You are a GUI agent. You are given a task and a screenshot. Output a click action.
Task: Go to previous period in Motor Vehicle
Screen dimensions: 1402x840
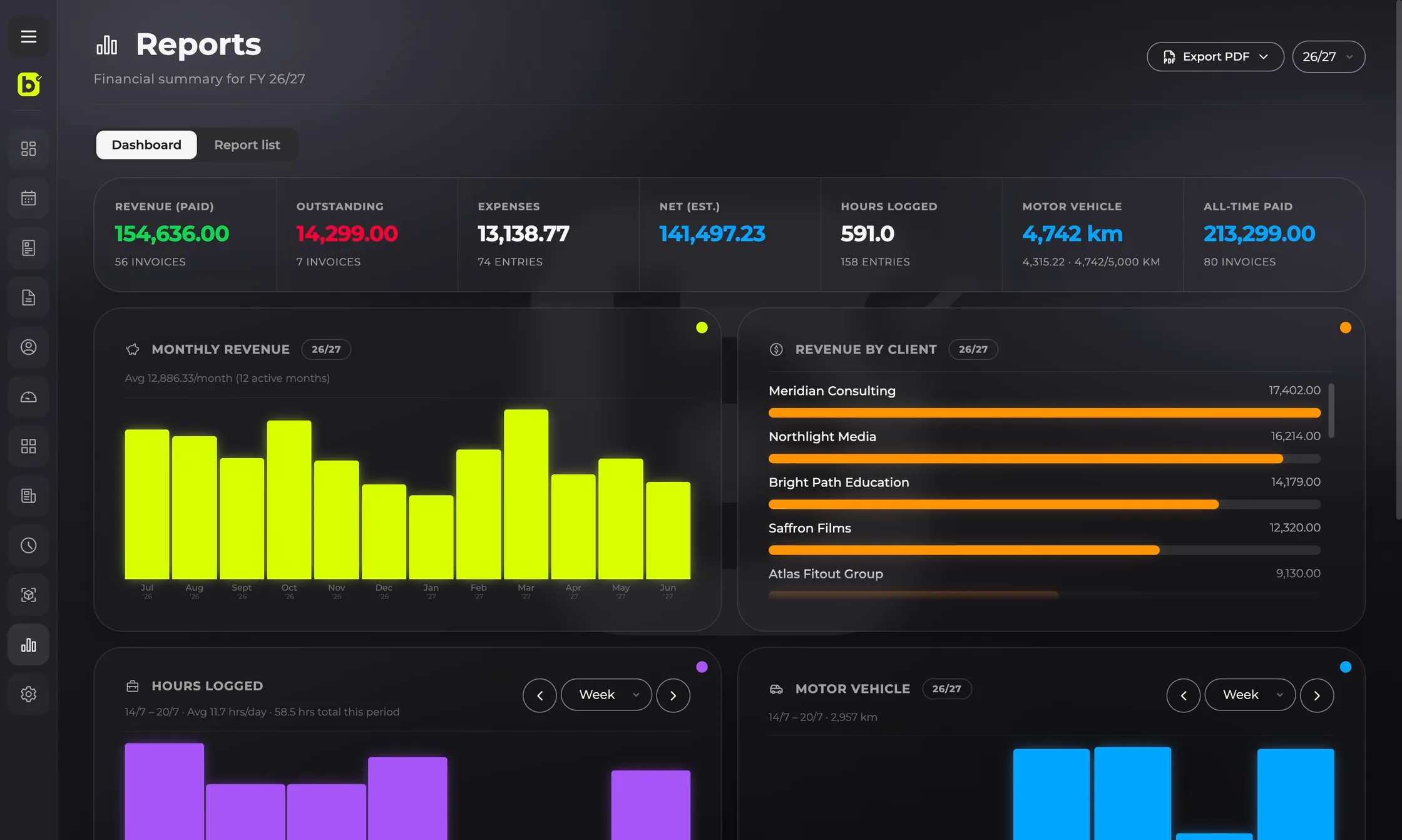(x=1184, y=695)
